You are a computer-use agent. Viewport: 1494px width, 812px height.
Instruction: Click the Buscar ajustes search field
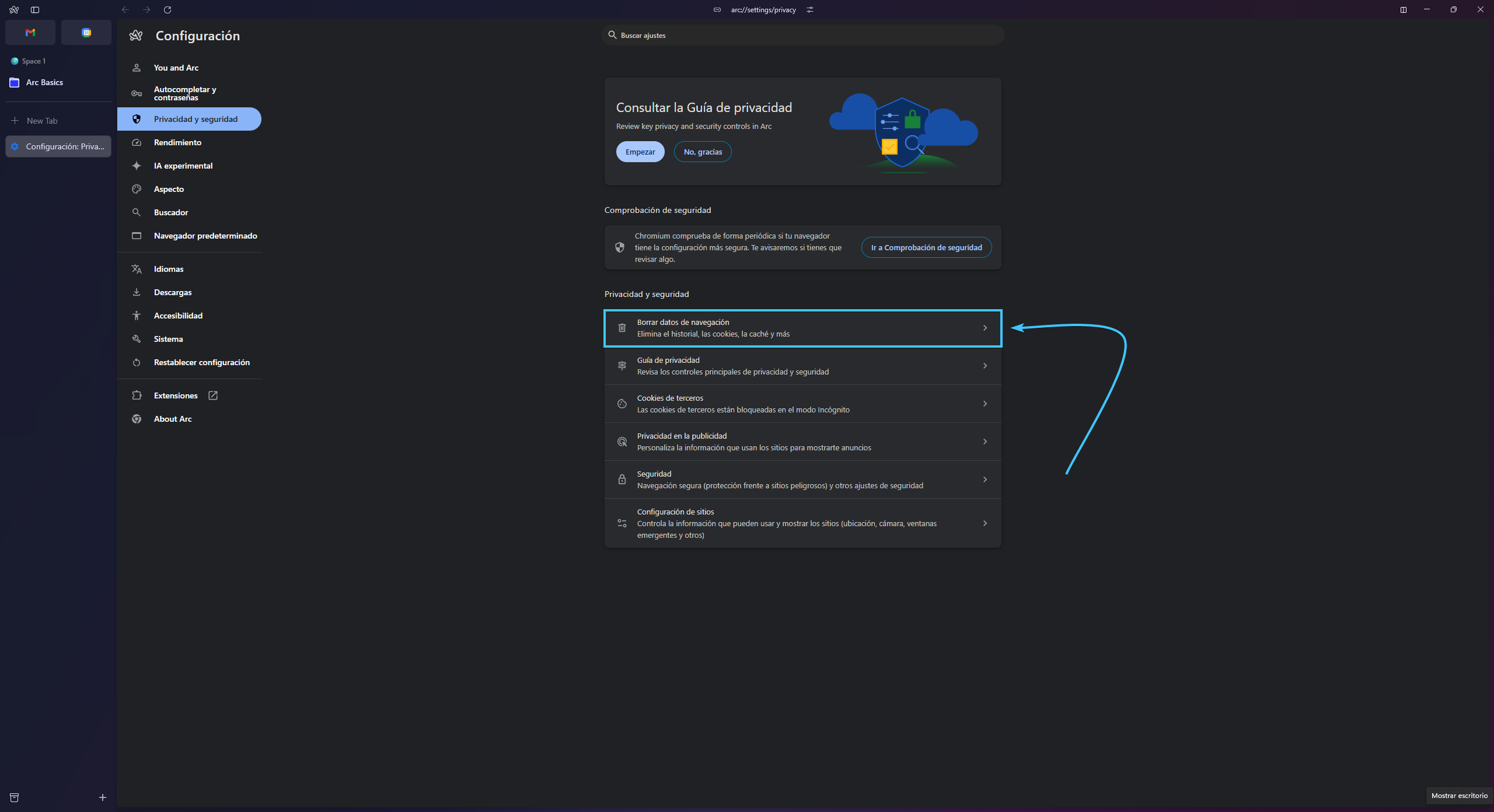click(802, 36)
